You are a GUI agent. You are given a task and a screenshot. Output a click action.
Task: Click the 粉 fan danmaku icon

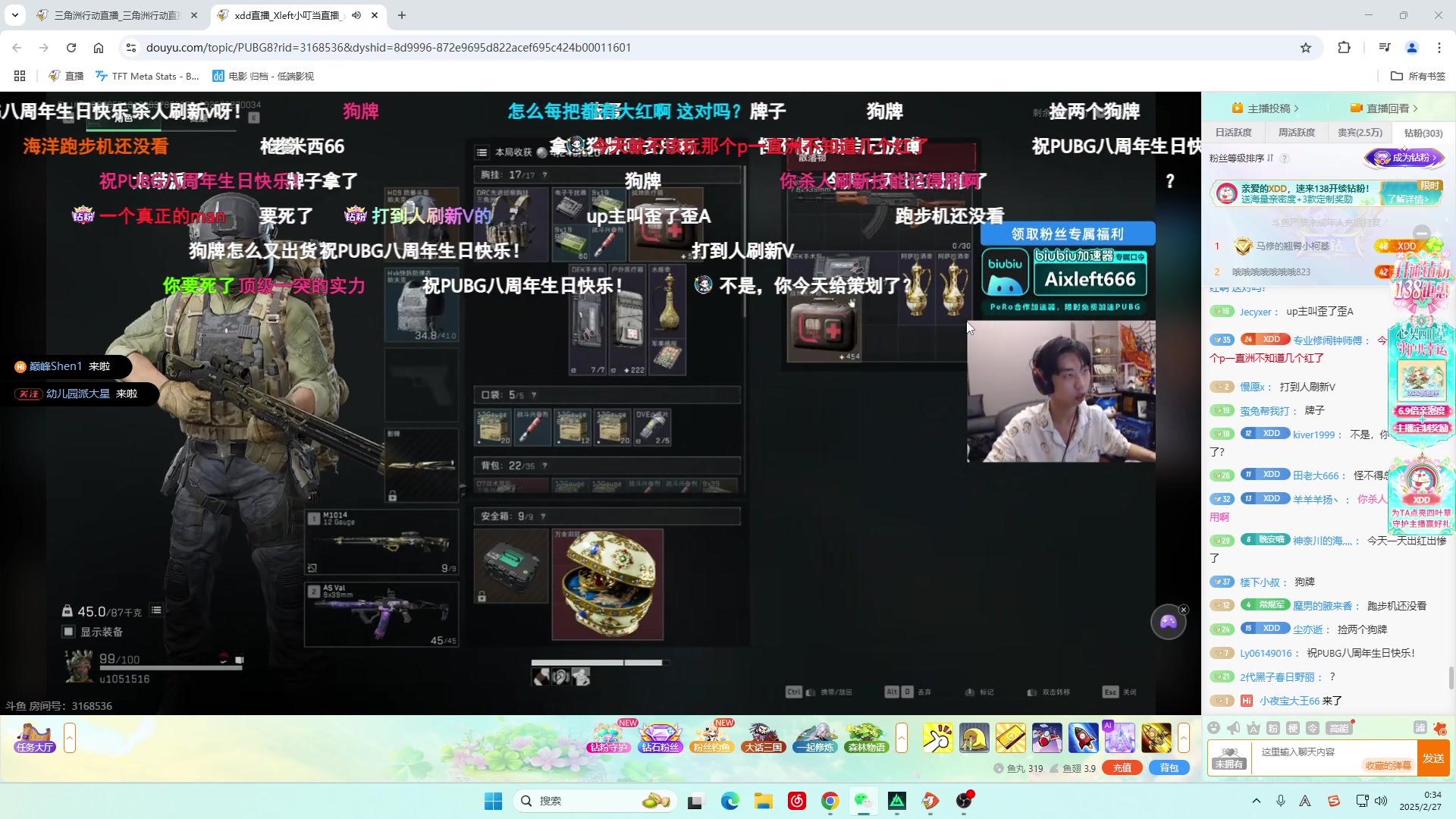[1273, 728]
